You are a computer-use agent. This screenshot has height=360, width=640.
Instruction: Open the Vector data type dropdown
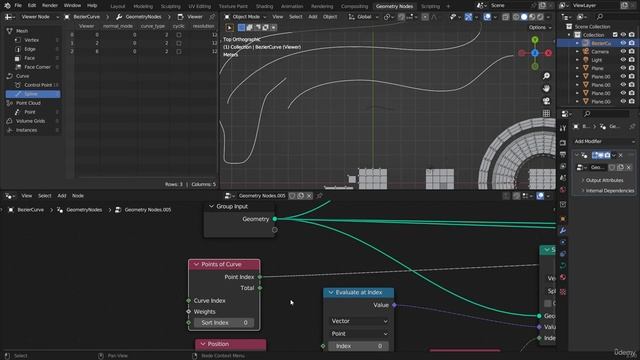click(x=359, y=321)
